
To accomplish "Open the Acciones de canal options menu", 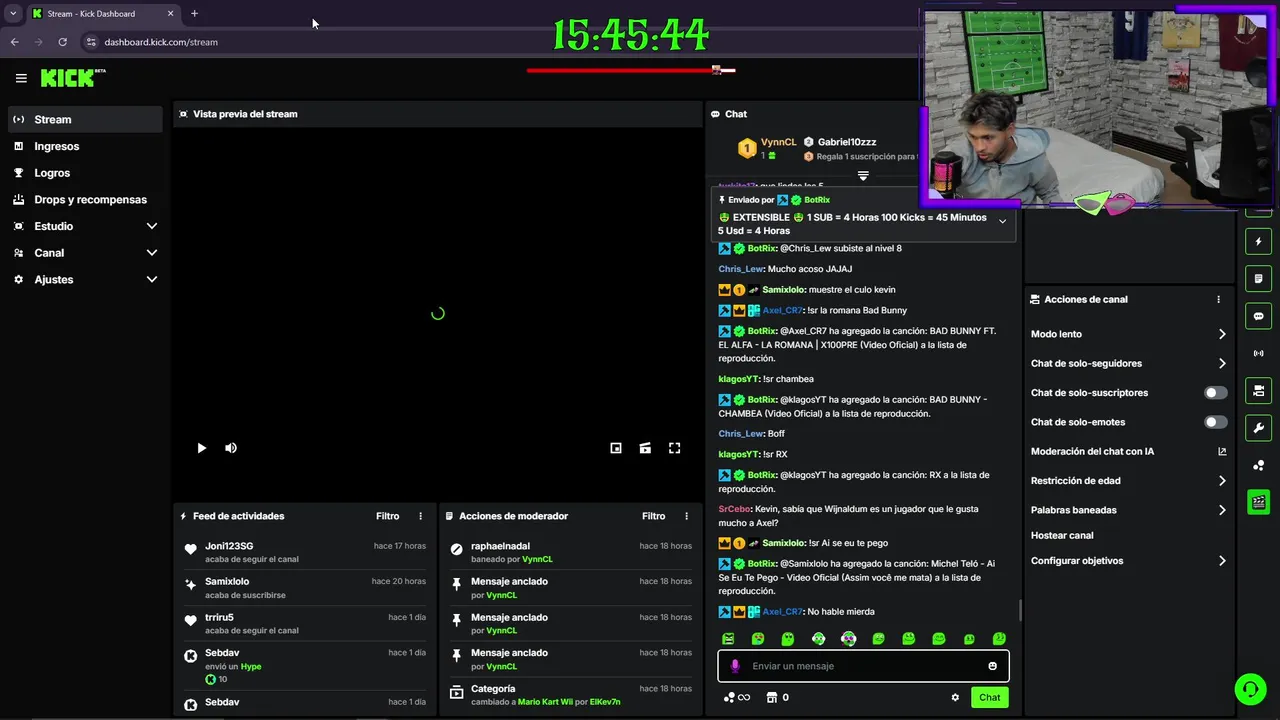I will (x=1218, y=299).
